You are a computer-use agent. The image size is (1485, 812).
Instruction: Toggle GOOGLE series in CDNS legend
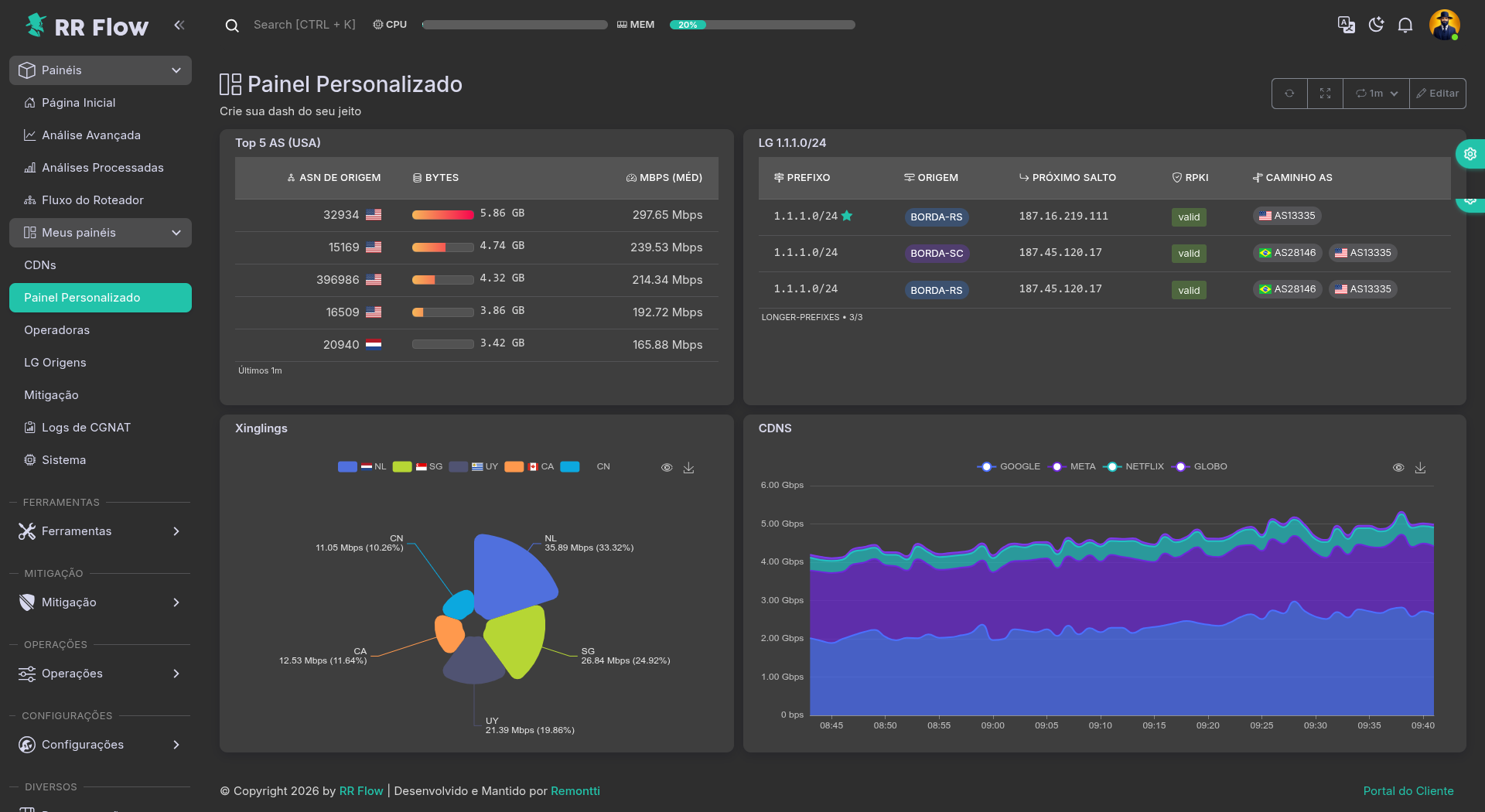click(1009, 466)
